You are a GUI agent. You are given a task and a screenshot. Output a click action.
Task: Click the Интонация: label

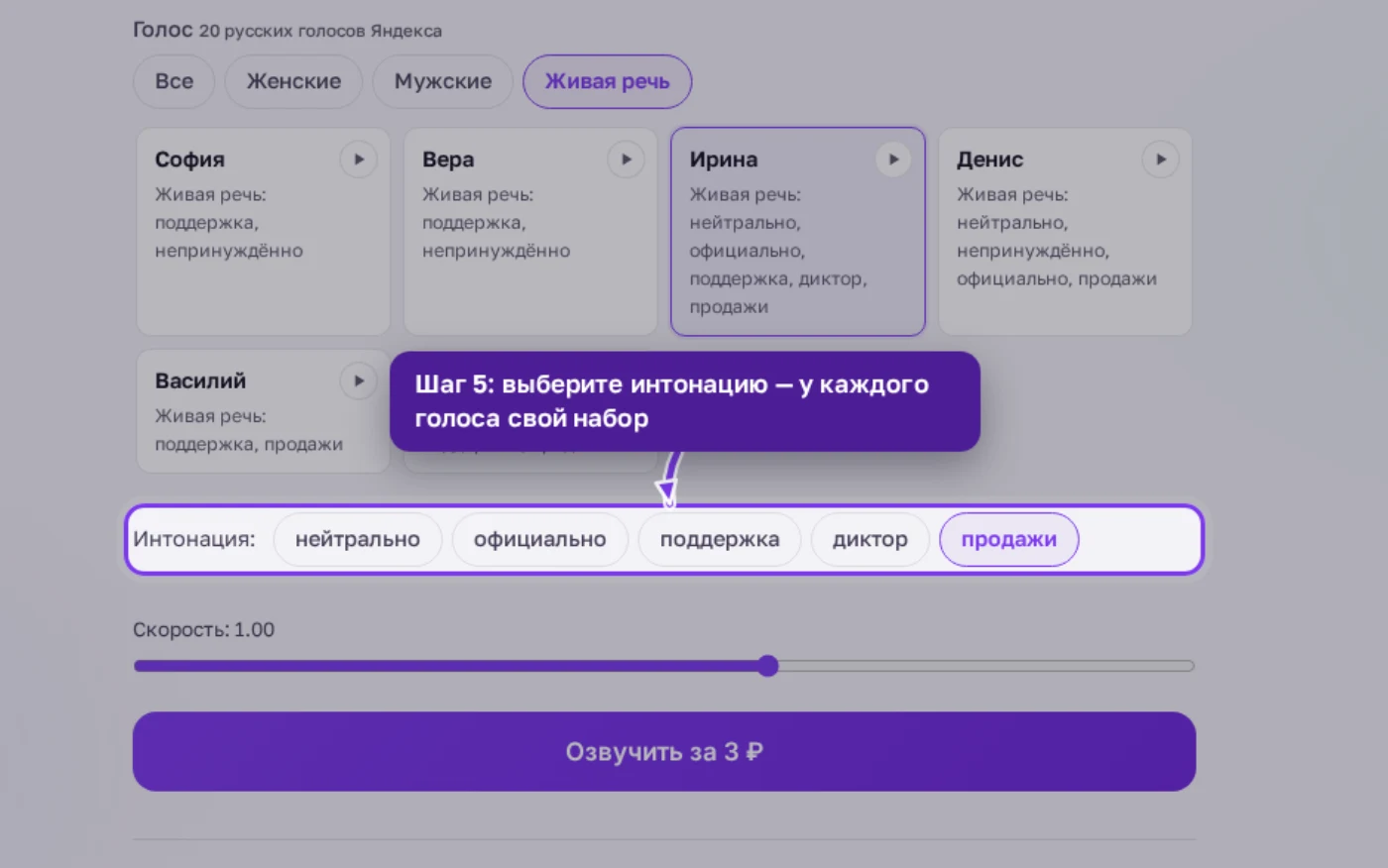point(194,540)
